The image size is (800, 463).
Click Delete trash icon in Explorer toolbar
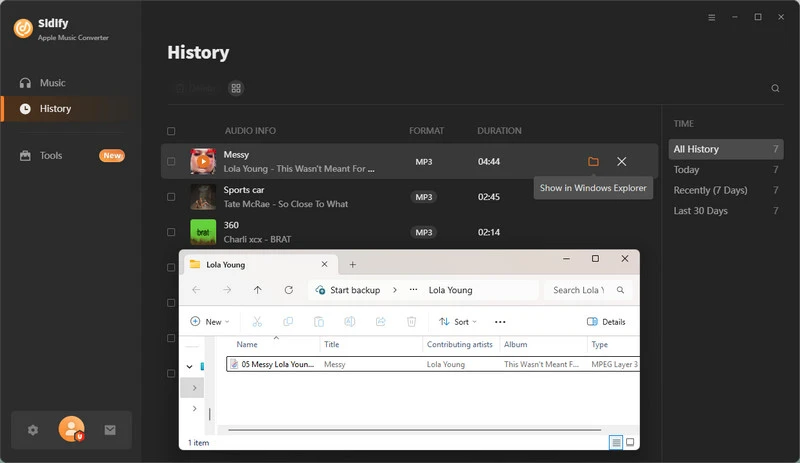(411, 322)
